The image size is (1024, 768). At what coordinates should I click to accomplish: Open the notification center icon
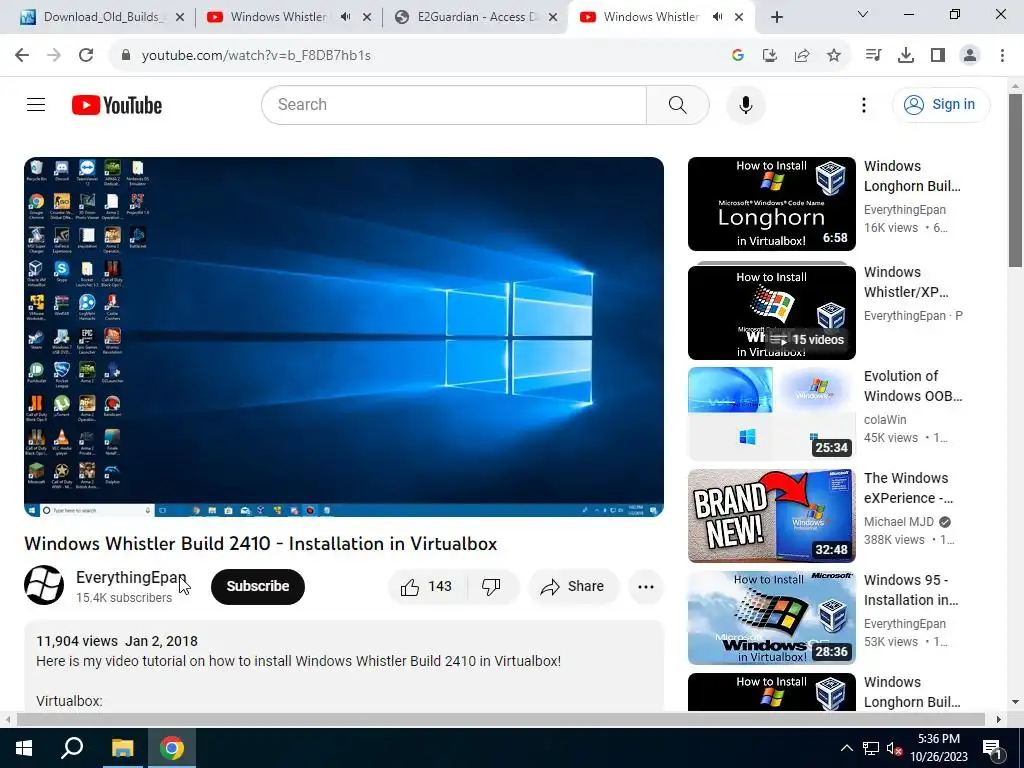click(992, 749)
